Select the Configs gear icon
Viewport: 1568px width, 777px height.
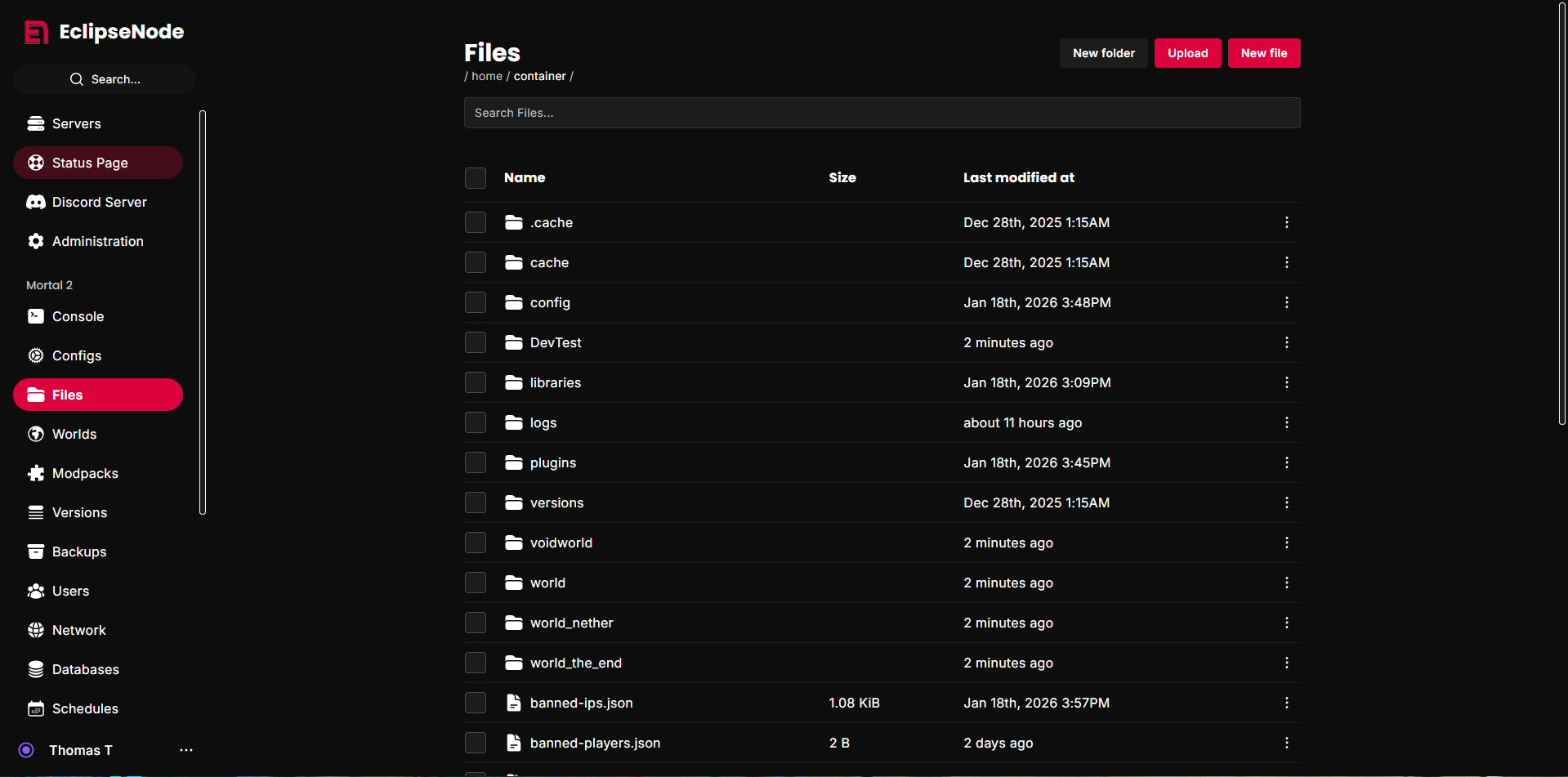pos(36,355)
